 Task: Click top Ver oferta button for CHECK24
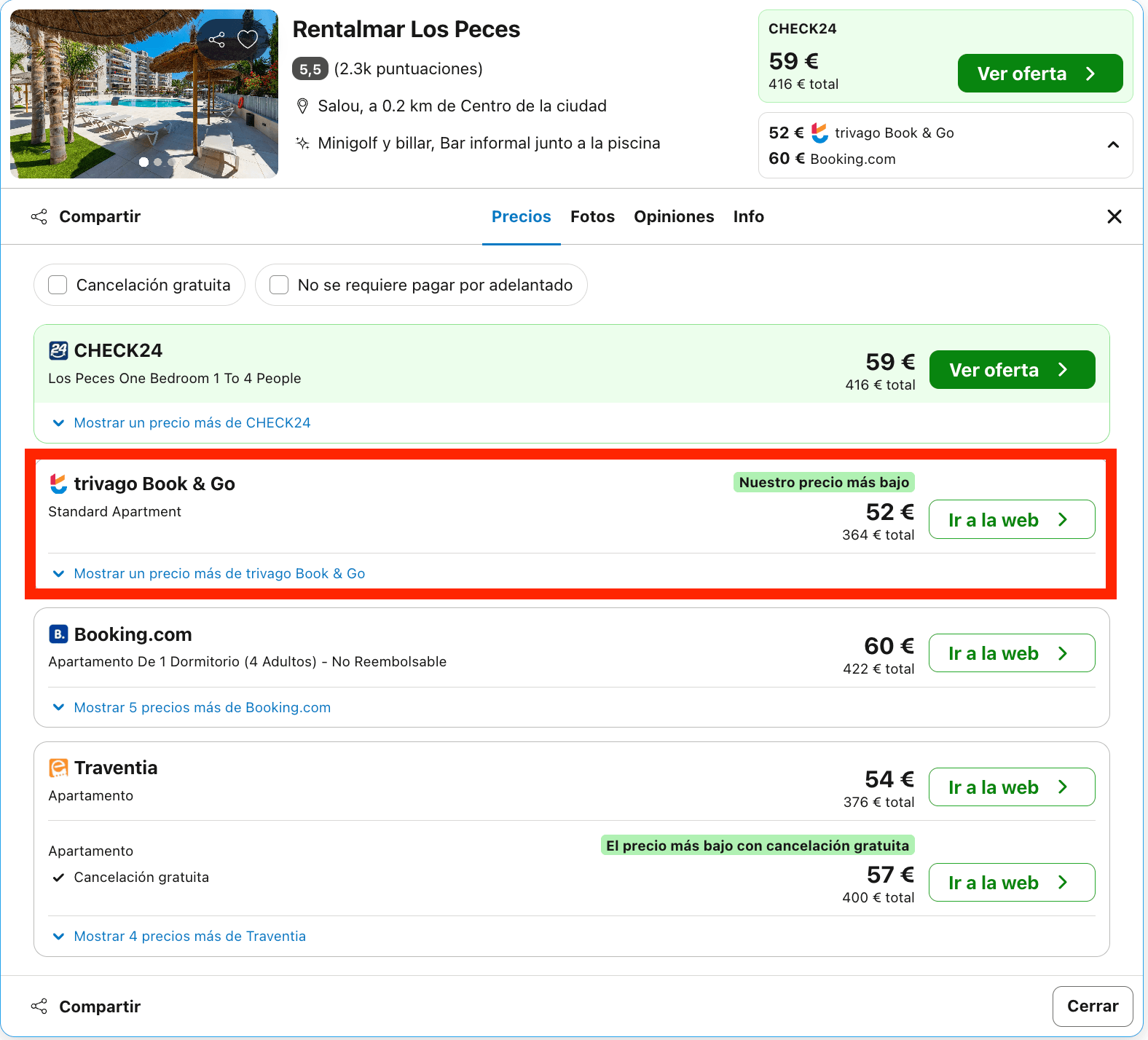pos(1039,74)
